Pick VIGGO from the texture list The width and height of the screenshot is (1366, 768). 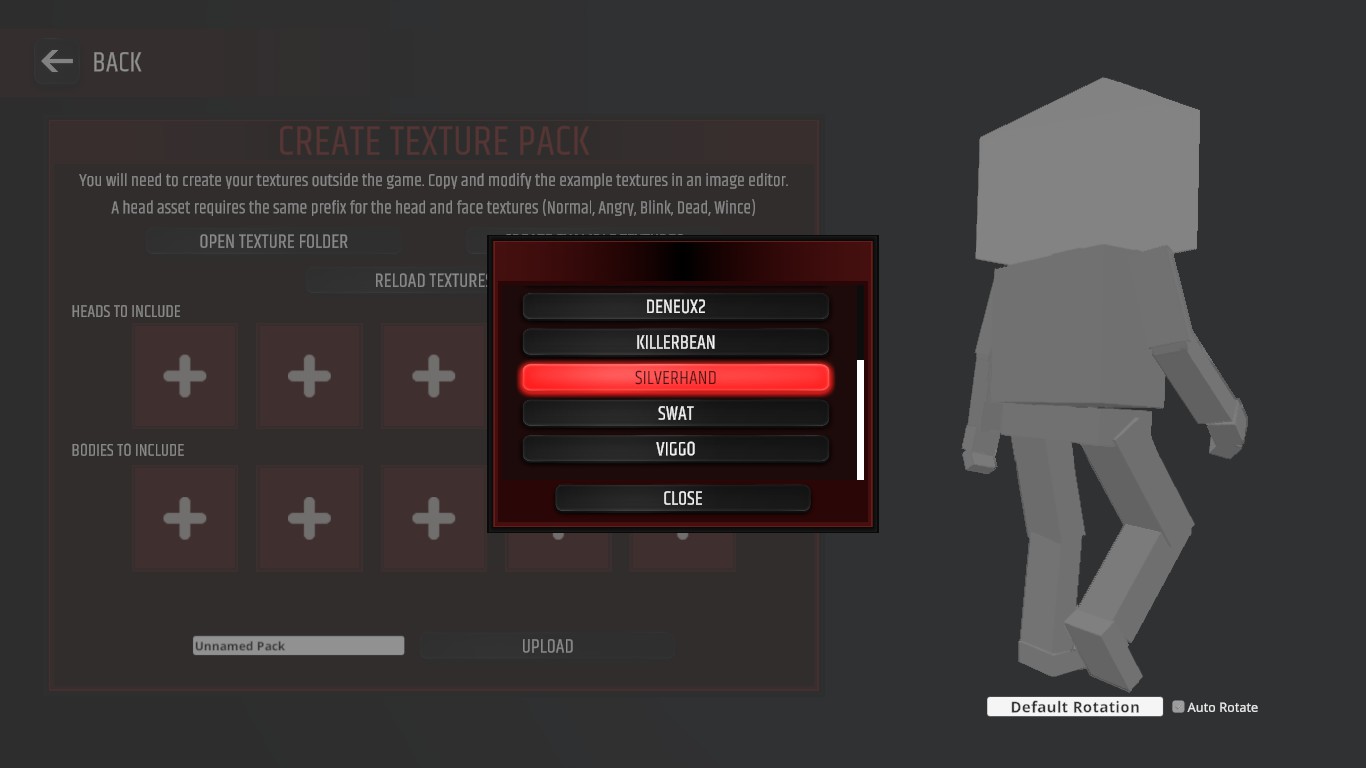click(x=676, y=449)
